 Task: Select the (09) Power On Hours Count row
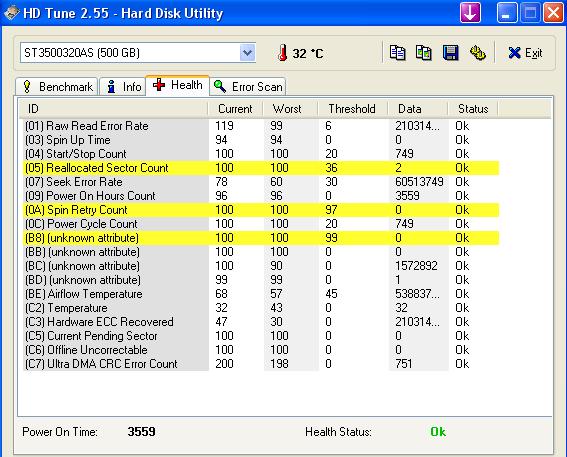pos(261,196)
